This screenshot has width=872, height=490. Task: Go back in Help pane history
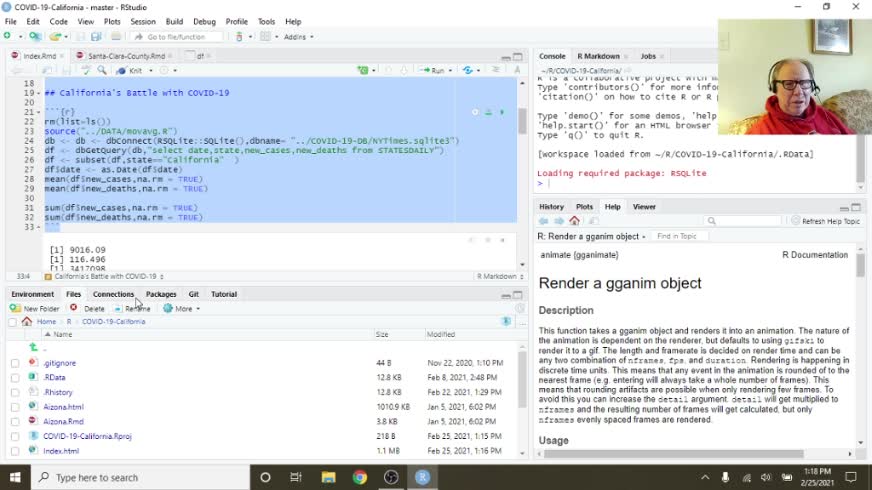(543, 221)
